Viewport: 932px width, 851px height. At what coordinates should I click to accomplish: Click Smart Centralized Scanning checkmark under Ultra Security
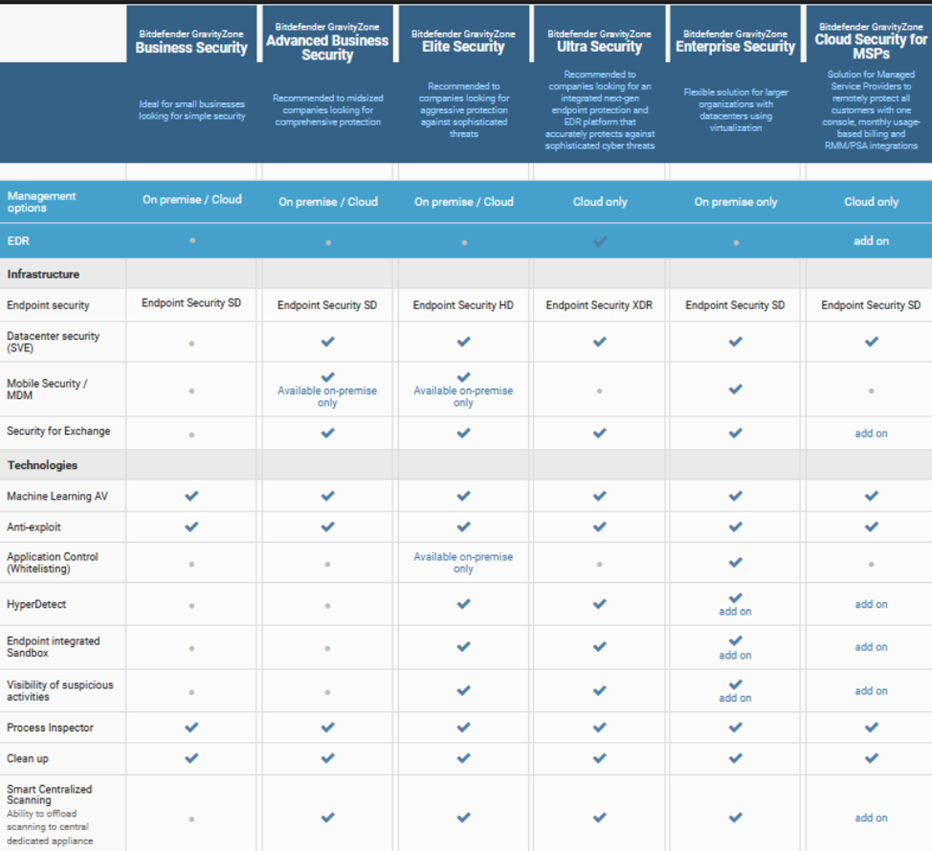[x=600, y=817]
